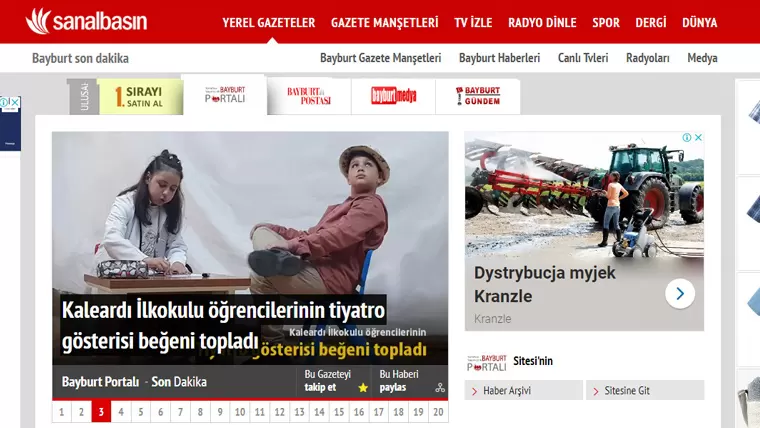Image resolution: width=760 pixels, height=428 pixels.
Task: Go to slide 2 in pagination
Action: (81, 412)
